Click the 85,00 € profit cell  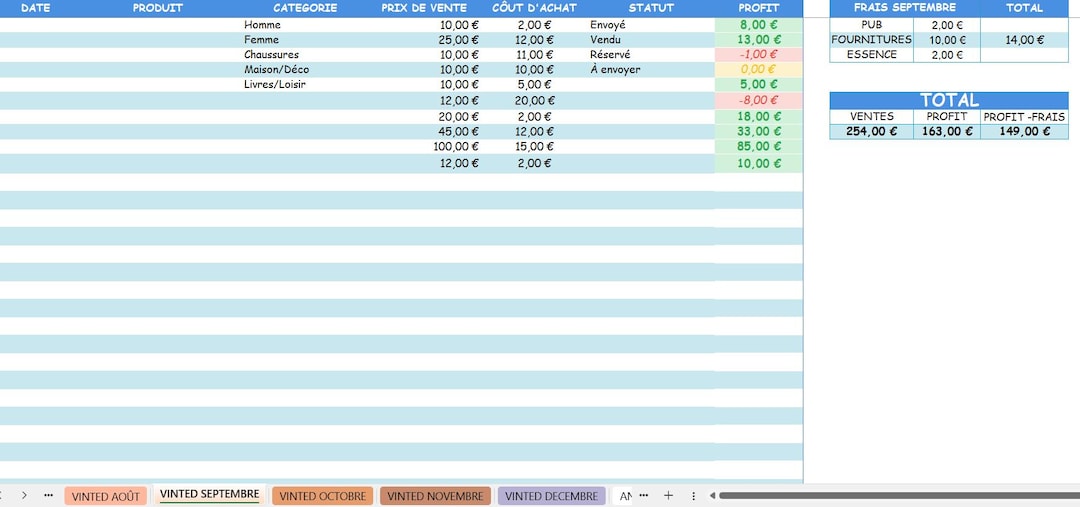coord(758,147)
